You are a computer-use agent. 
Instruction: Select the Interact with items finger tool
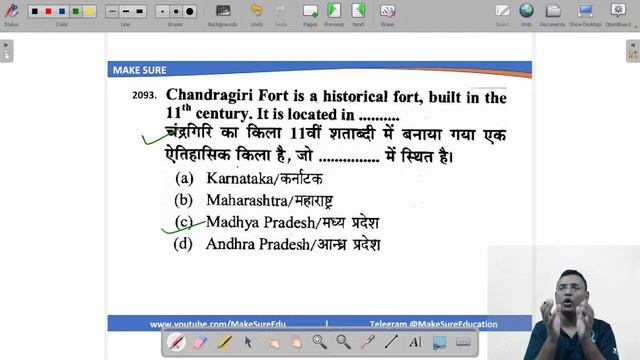click(272, 342)
